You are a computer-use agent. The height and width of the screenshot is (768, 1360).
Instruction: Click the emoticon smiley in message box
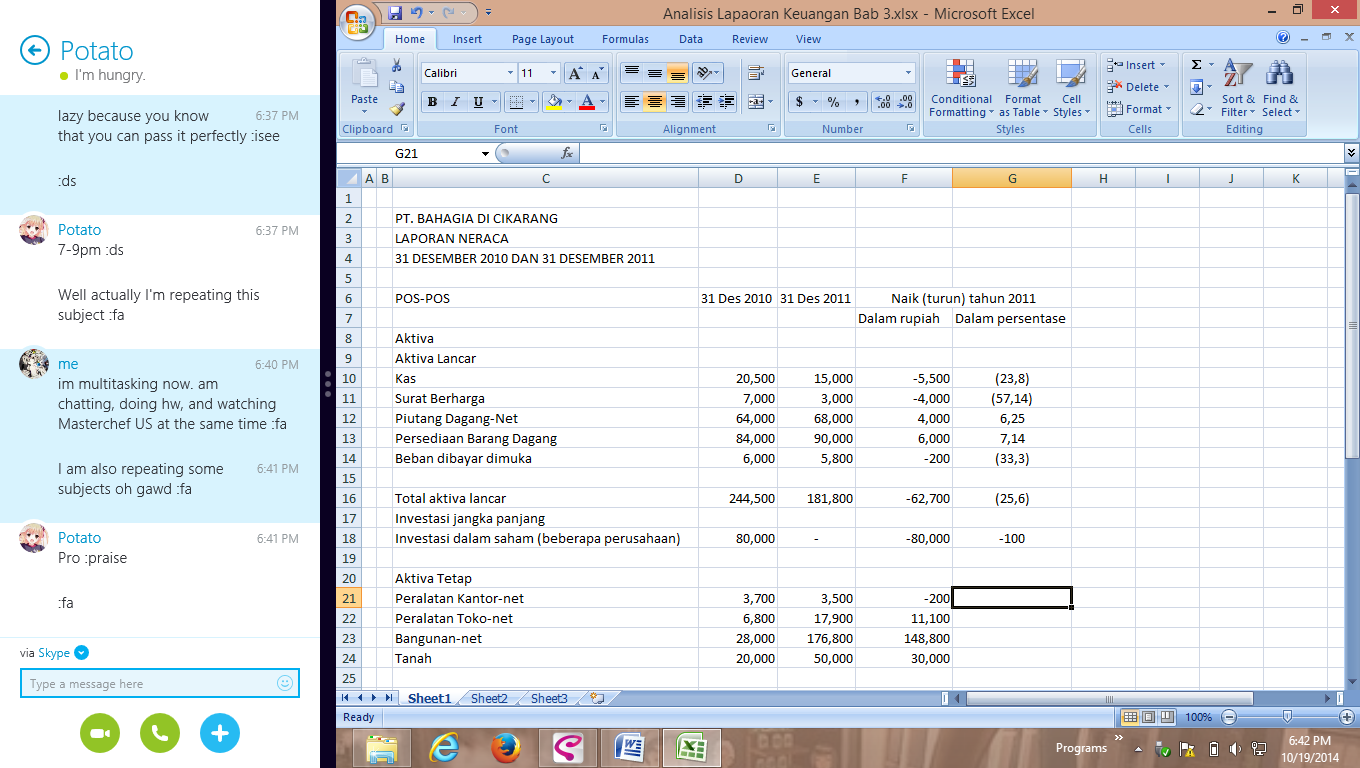coord(285,683)
